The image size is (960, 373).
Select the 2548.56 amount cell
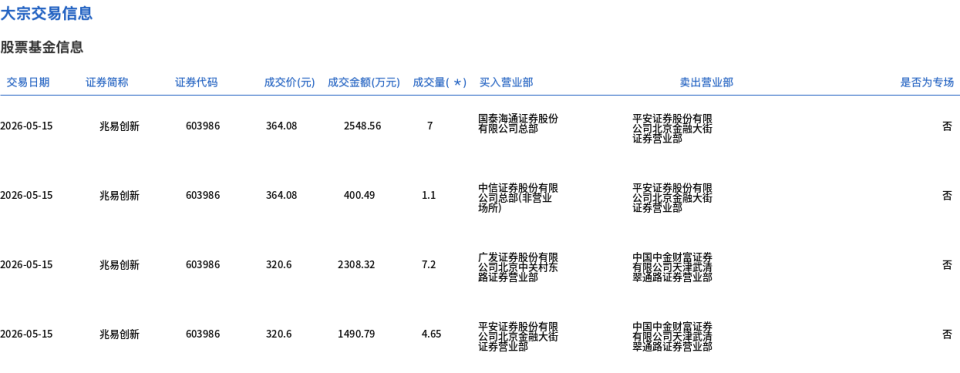362,126
